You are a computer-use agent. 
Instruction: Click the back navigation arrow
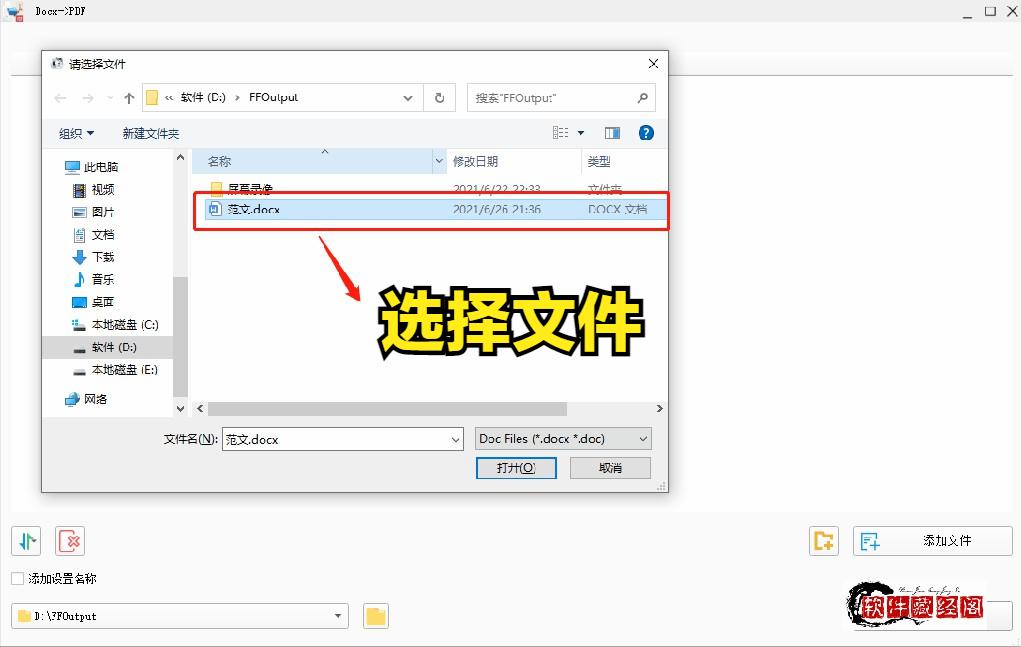[x=60, y=98]
